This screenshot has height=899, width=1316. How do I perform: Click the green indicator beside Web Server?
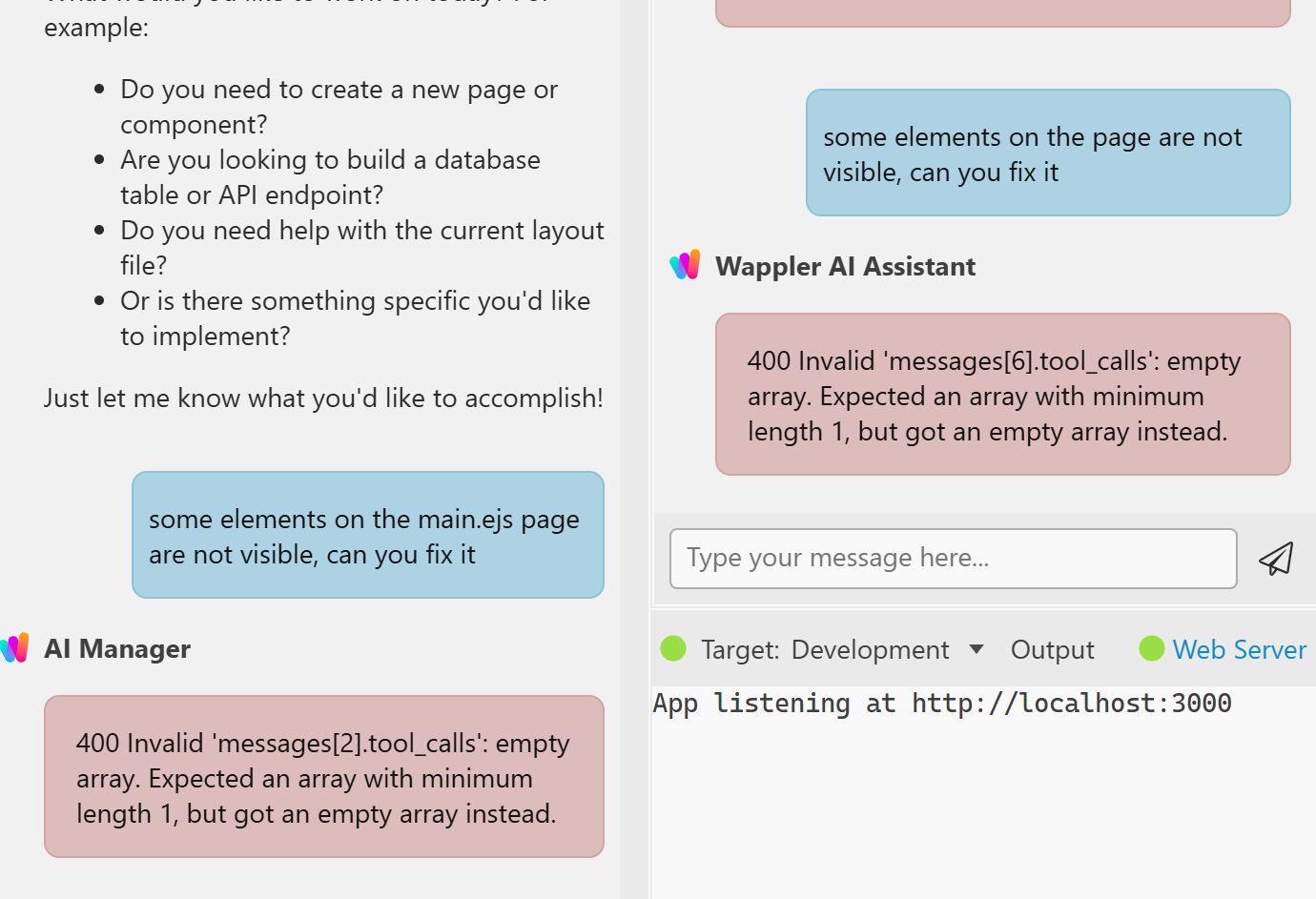tap(1152, 649)
